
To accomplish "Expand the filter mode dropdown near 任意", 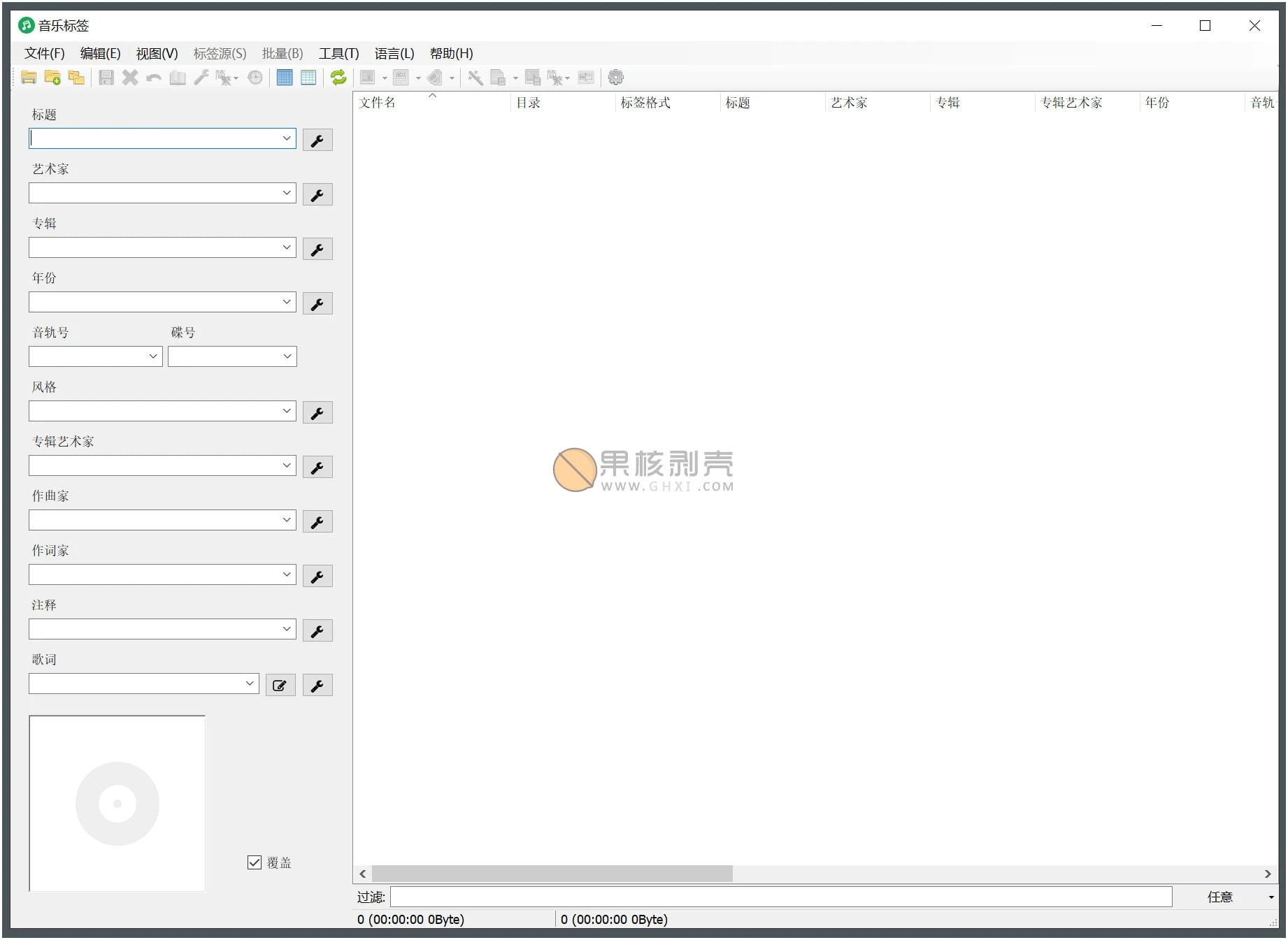I will point(1271,897).
